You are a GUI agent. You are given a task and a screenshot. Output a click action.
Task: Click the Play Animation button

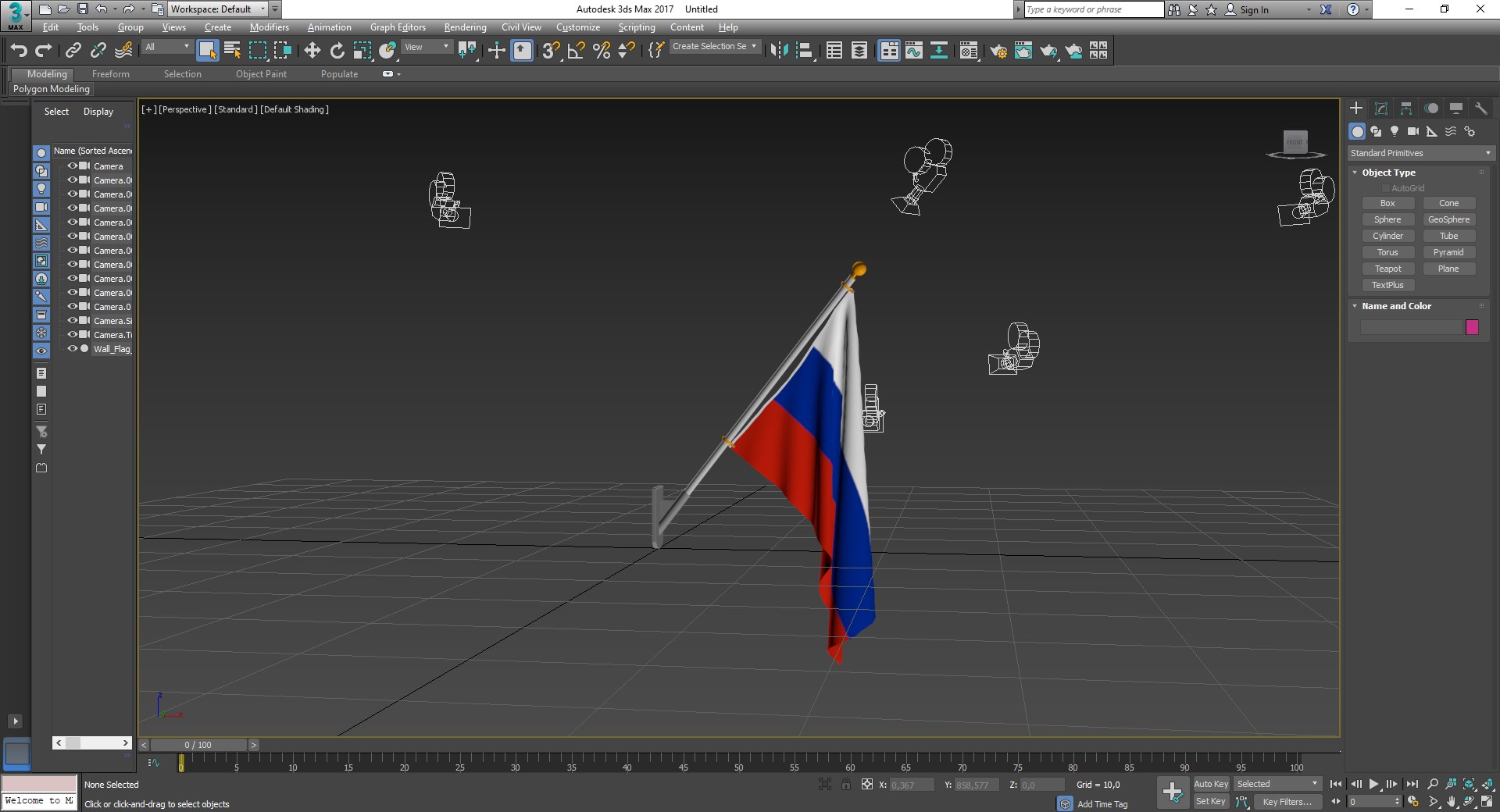(1373, 784)
